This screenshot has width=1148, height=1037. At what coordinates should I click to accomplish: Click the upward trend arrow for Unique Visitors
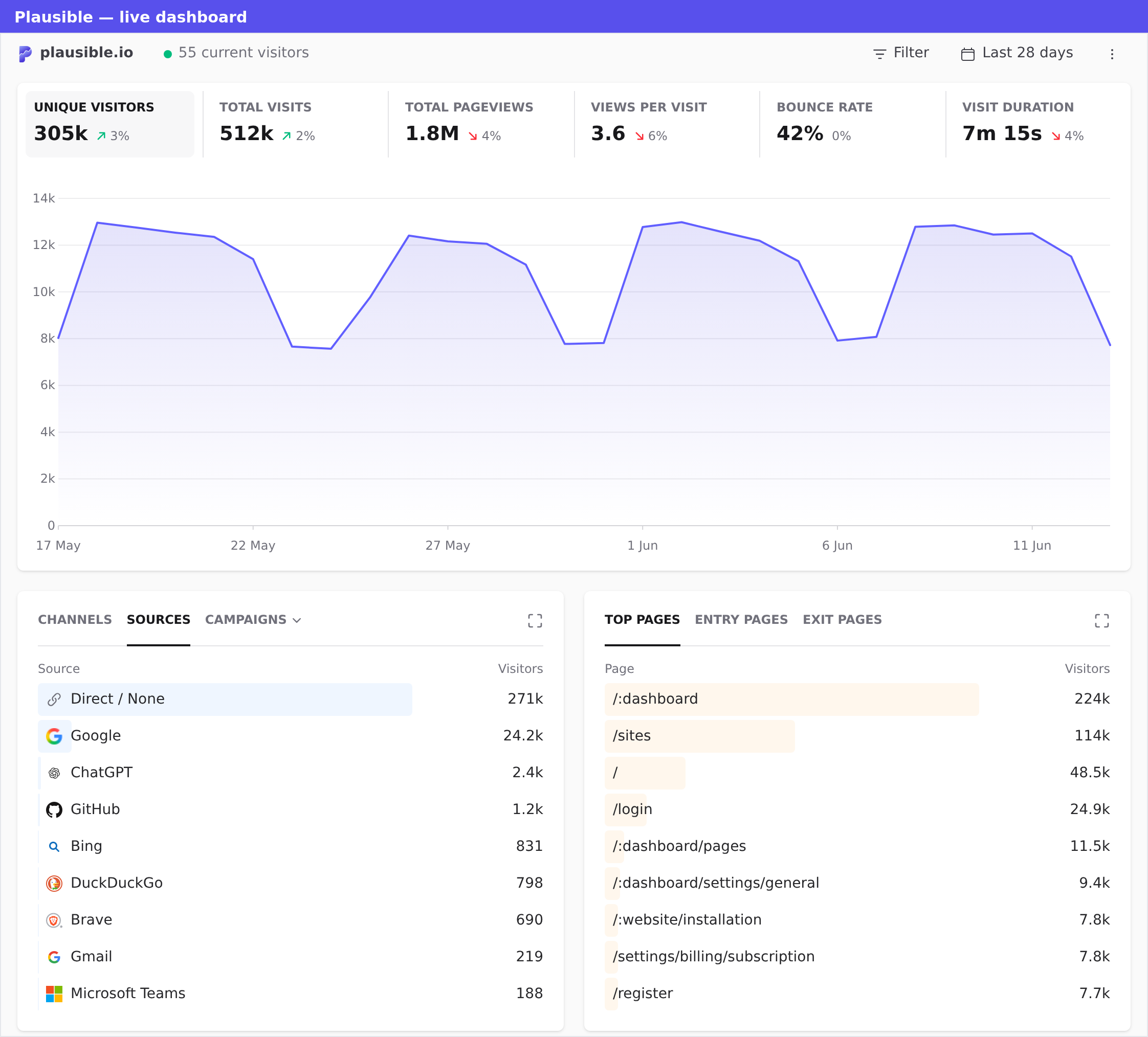pyautogui.click(x=101, y=136)
